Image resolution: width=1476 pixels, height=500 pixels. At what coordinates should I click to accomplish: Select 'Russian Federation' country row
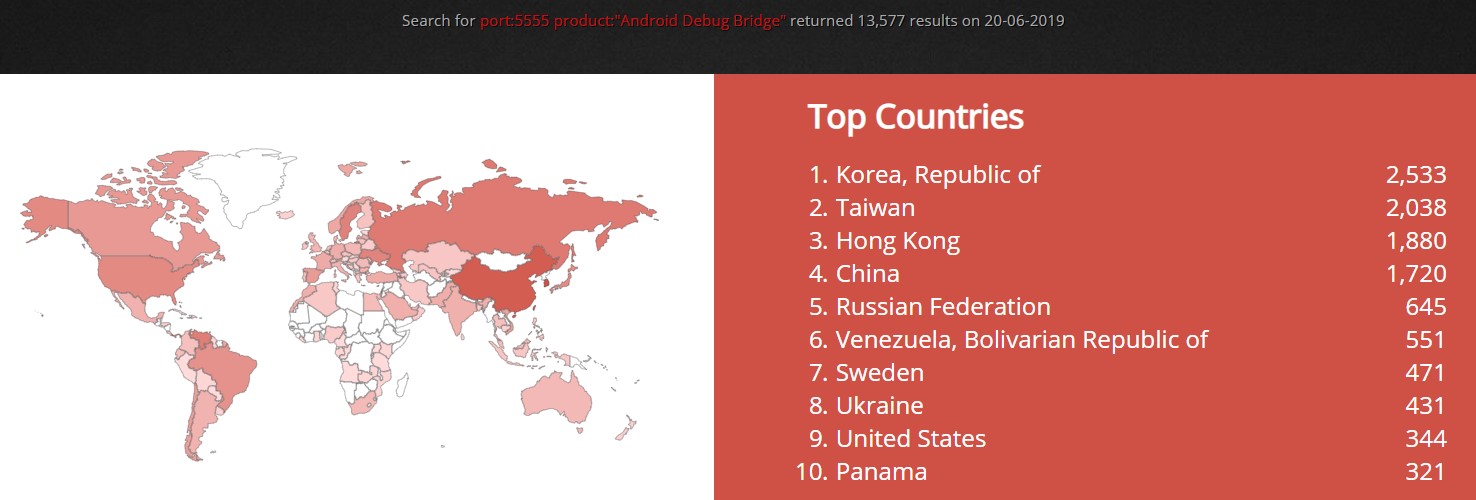(x=1127, y=307)
